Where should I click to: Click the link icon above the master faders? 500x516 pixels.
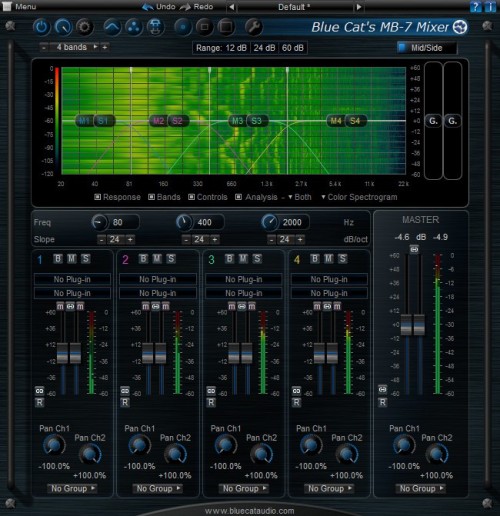click(414, 249)
